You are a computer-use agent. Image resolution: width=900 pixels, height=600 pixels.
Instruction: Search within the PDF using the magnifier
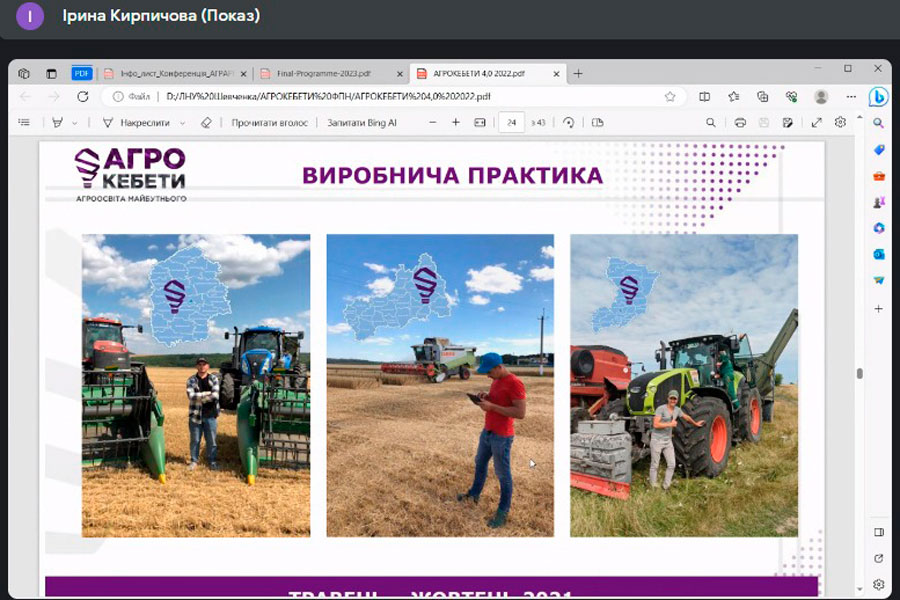click(711, 122)
